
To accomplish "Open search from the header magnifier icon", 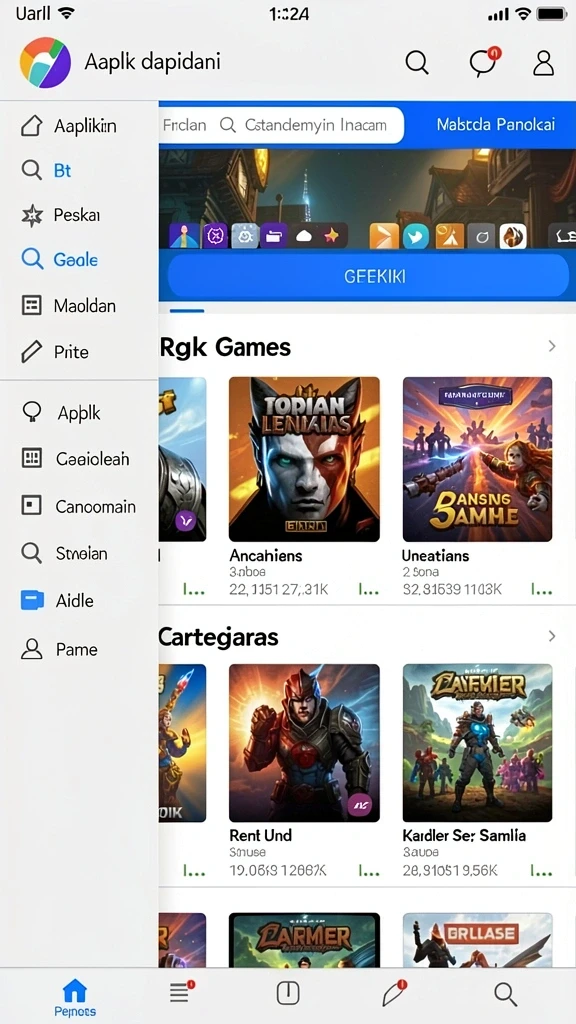I will click(417, 63).
